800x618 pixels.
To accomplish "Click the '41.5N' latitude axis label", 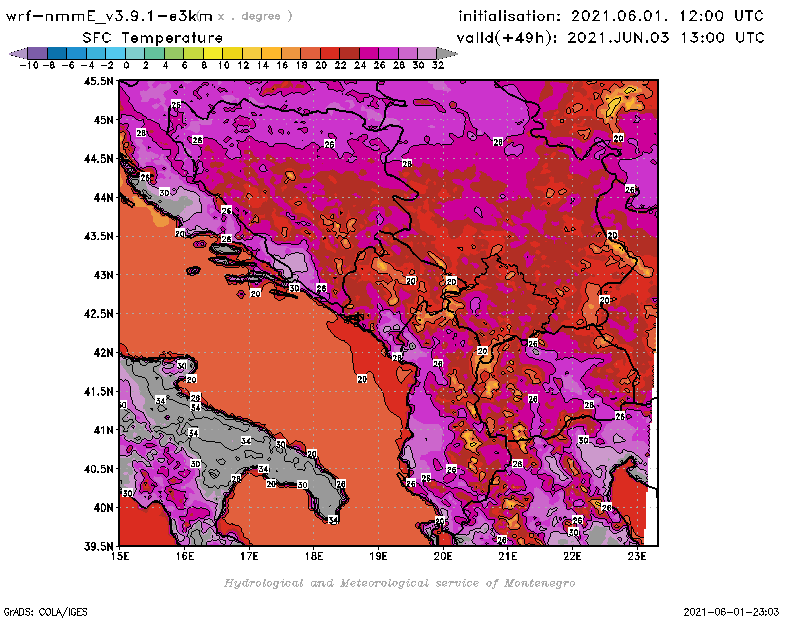I will coord(98,391).
